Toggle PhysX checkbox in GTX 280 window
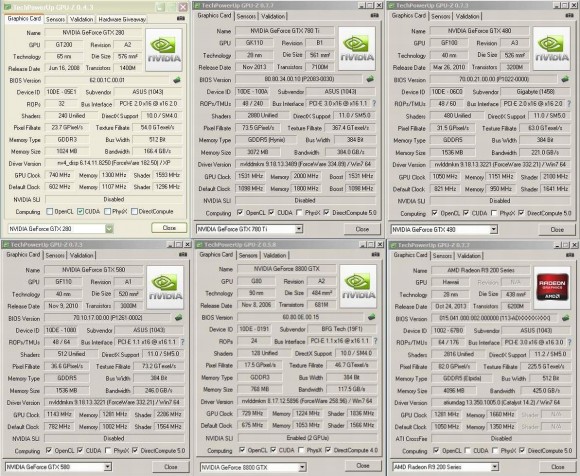Screen dimensions: 580x476 click(107, 212)
